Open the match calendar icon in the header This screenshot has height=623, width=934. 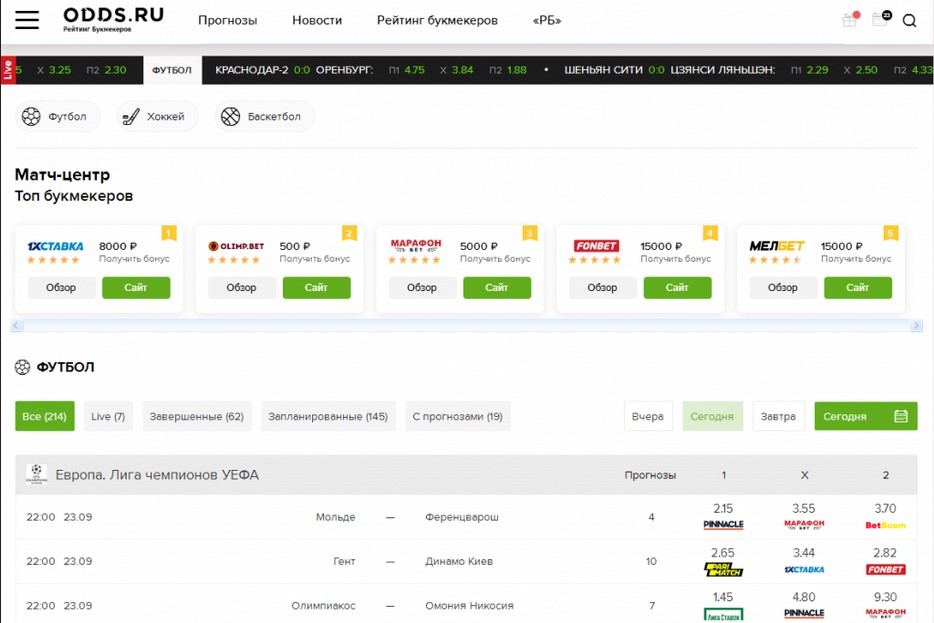click(x=879, y=20)
